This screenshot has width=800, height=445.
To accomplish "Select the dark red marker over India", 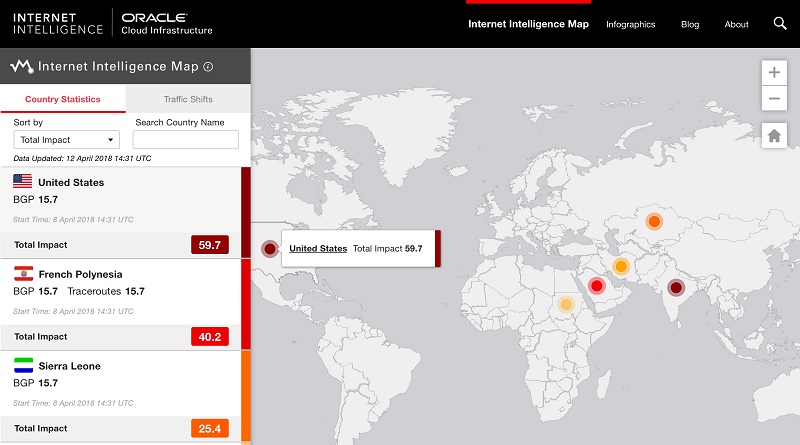I will (x=676, y=288).
